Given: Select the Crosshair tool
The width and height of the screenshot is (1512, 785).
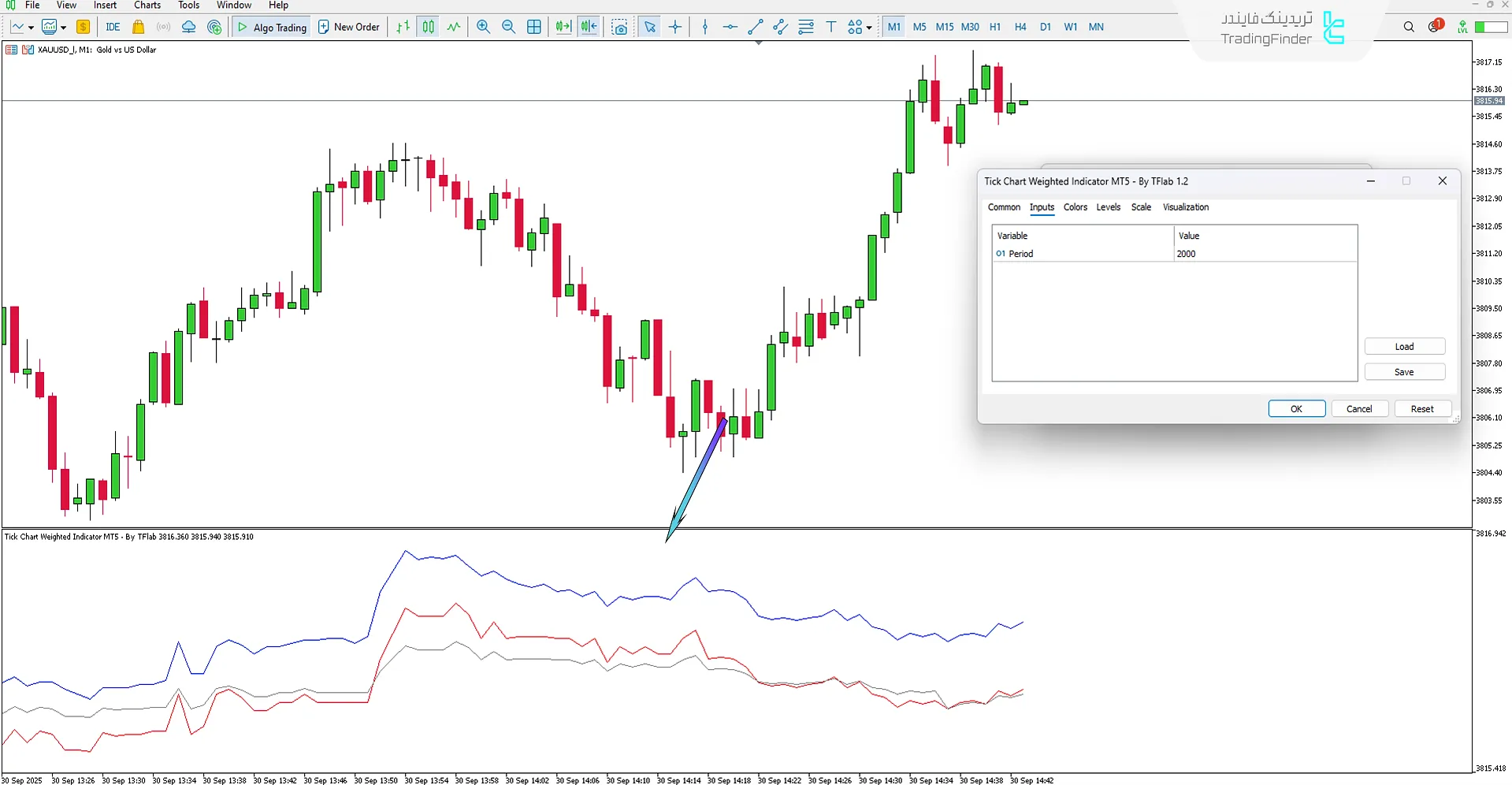Looking at the screenshot, I should [674, 26].
